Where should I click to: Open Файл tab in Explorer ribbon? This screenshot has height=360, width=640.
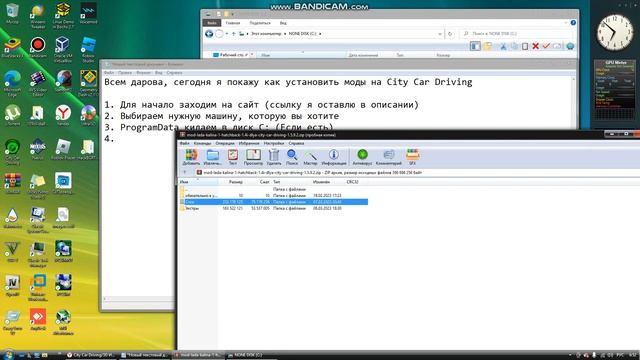212,23
